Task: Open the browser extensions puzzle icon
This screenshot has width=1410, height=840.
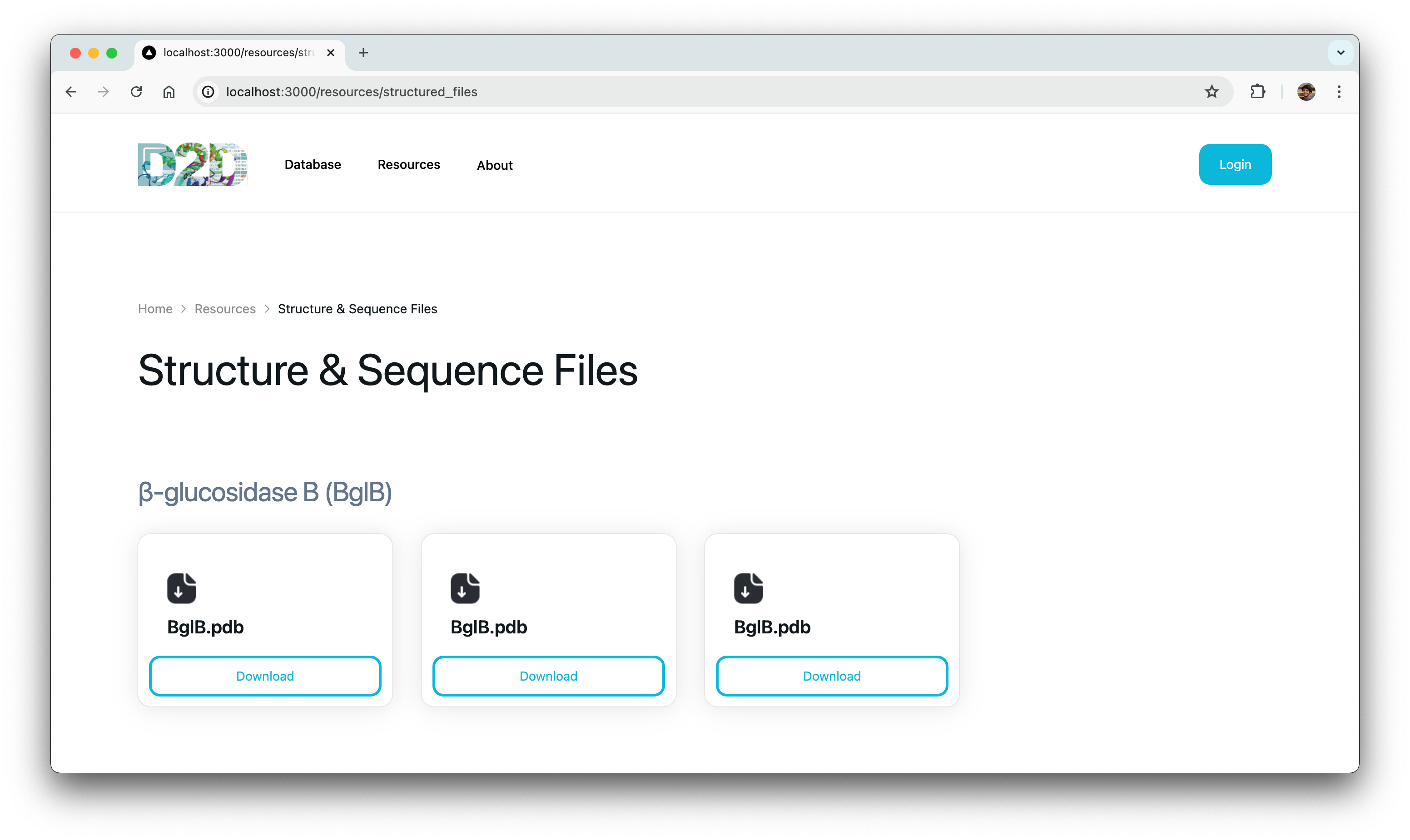Action: click(1257, 92)
